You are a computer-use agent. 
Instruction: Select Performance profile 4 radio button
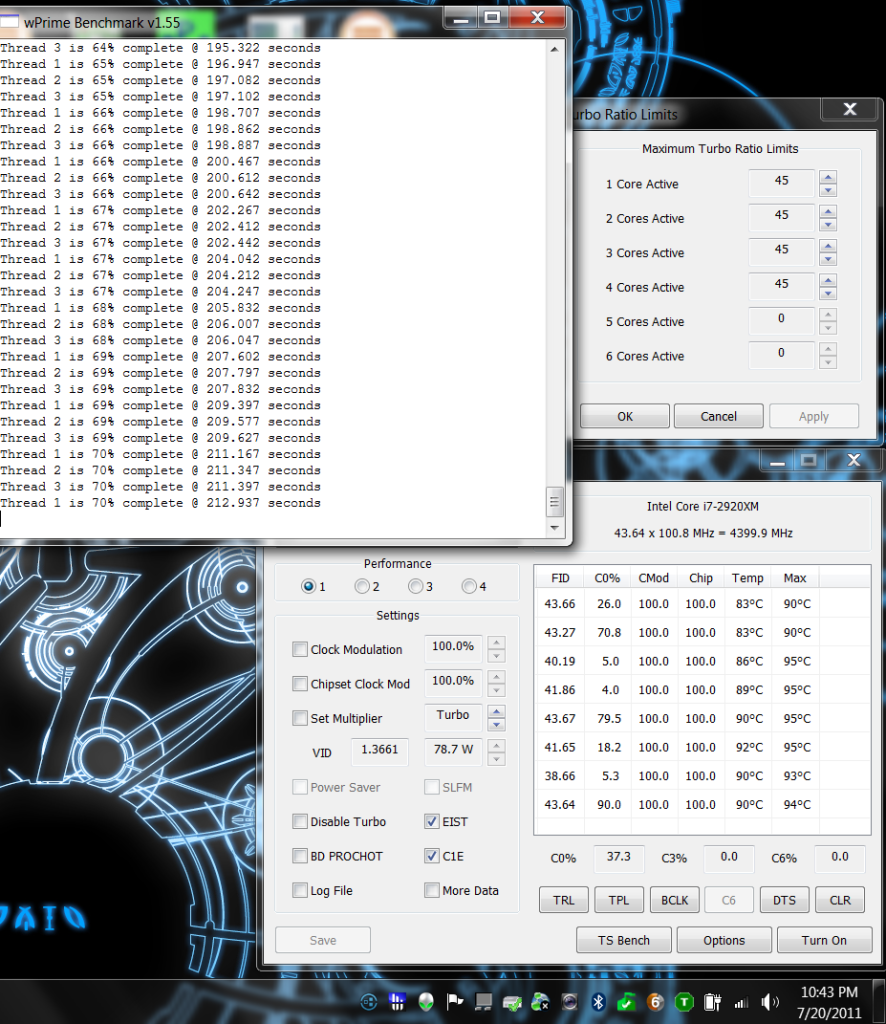tap(469, 586)
